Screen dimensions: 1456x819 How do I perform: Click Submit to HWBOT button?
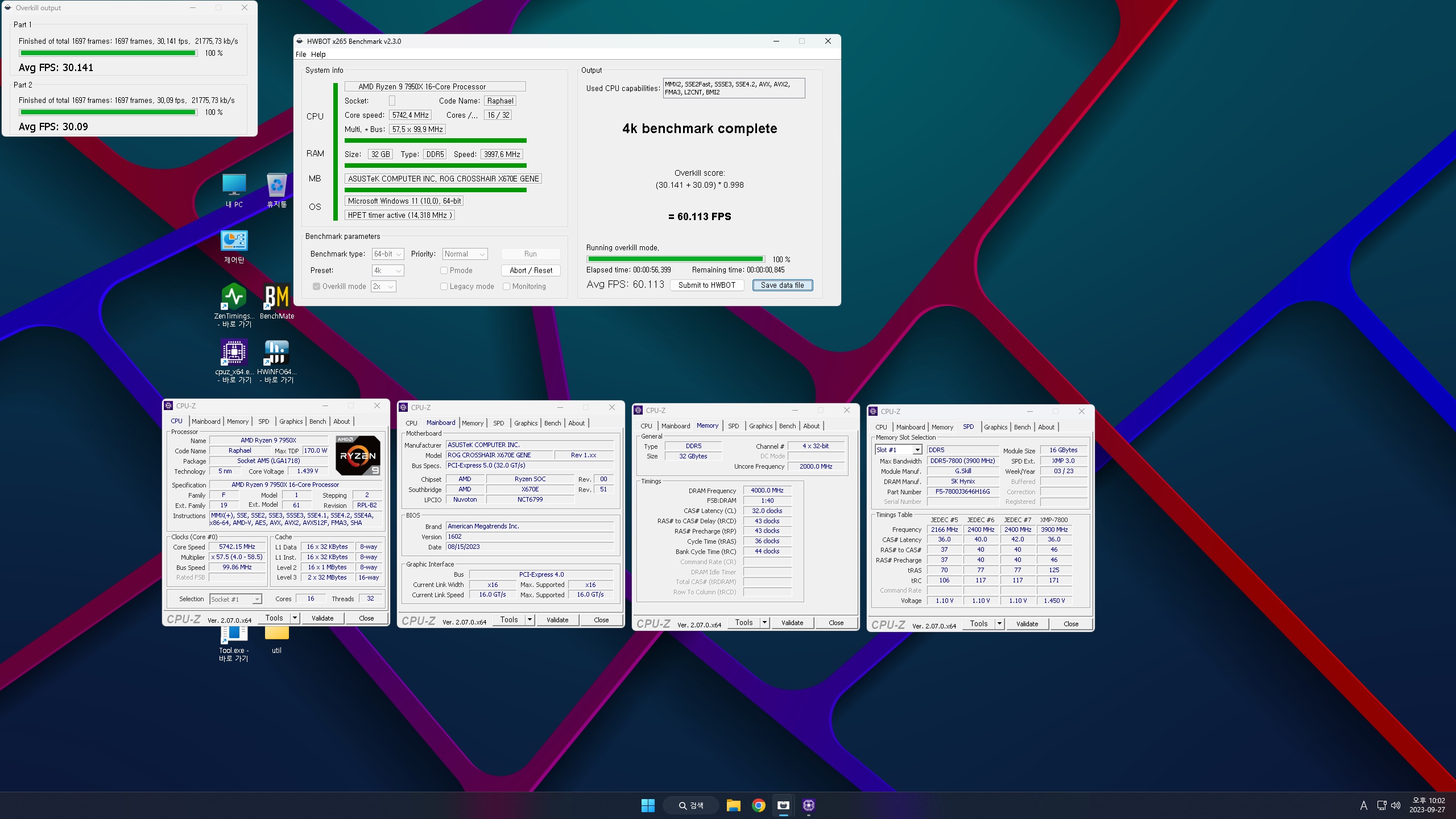tap(707, 286)
